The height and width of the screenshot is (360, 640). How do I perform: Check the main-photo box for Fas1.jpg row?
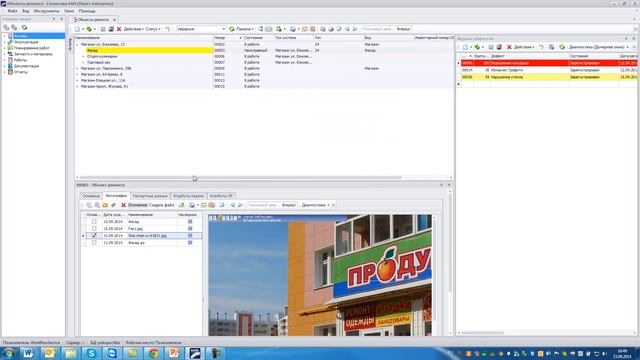[94, 229]
